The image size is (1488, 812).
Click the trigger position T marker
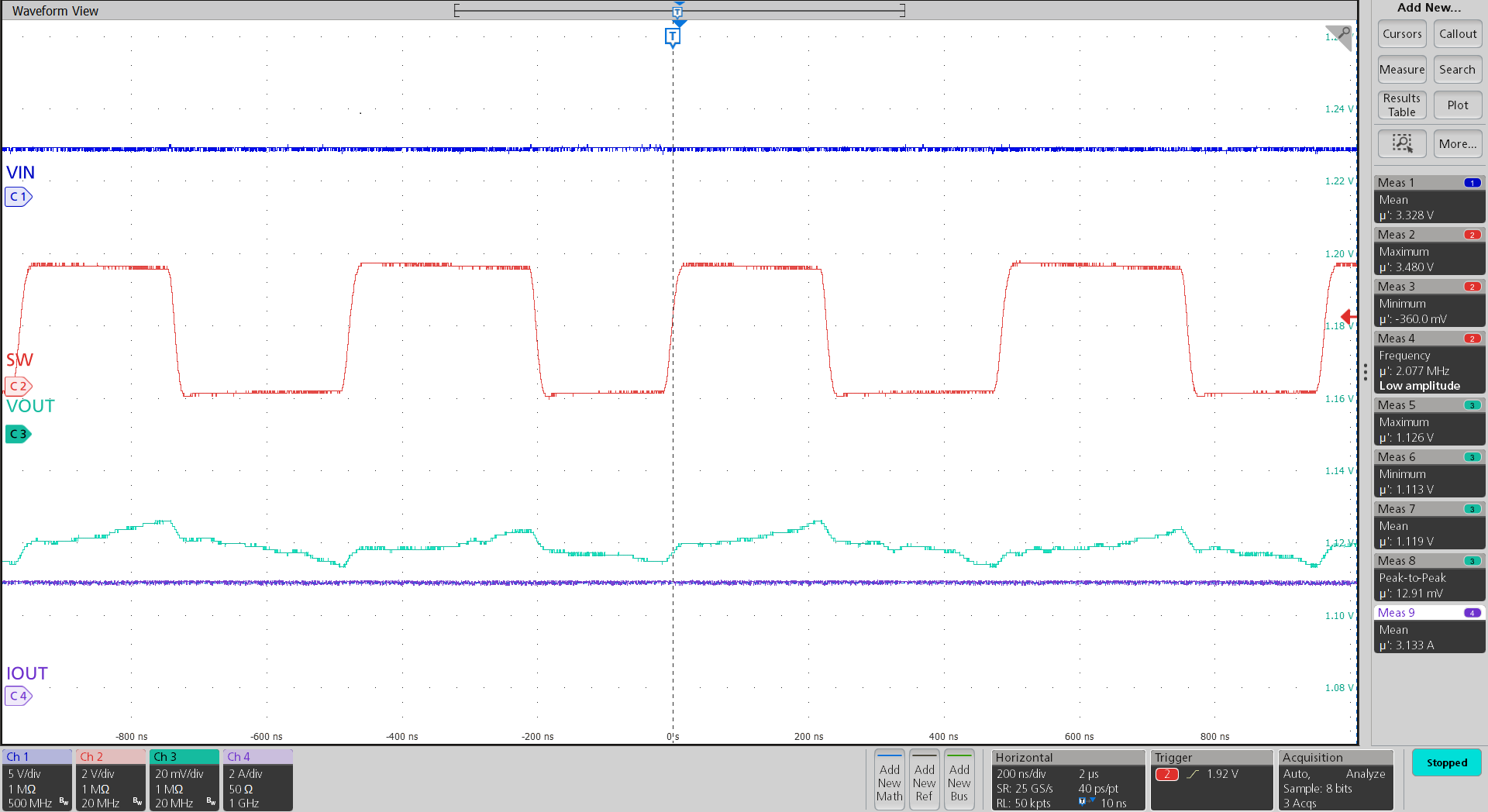pos(673,37)
